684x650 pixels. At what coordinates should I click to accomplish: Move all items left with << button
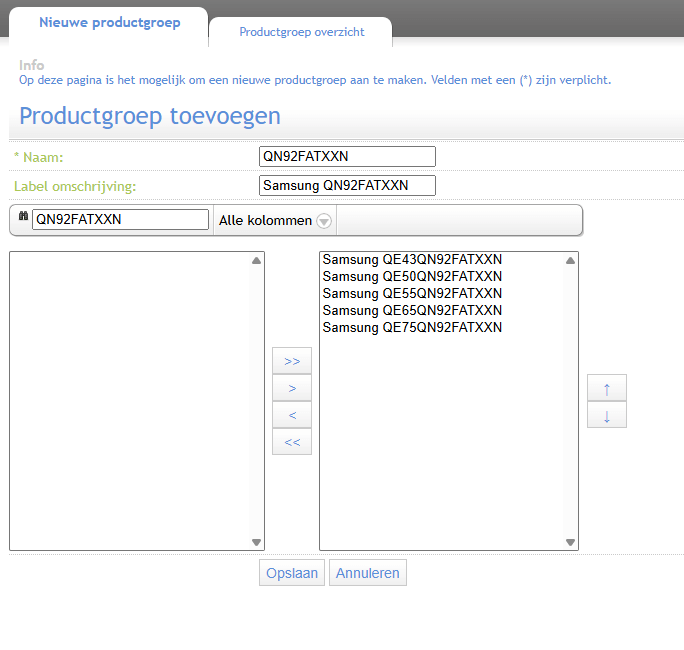tap(292, 441)
